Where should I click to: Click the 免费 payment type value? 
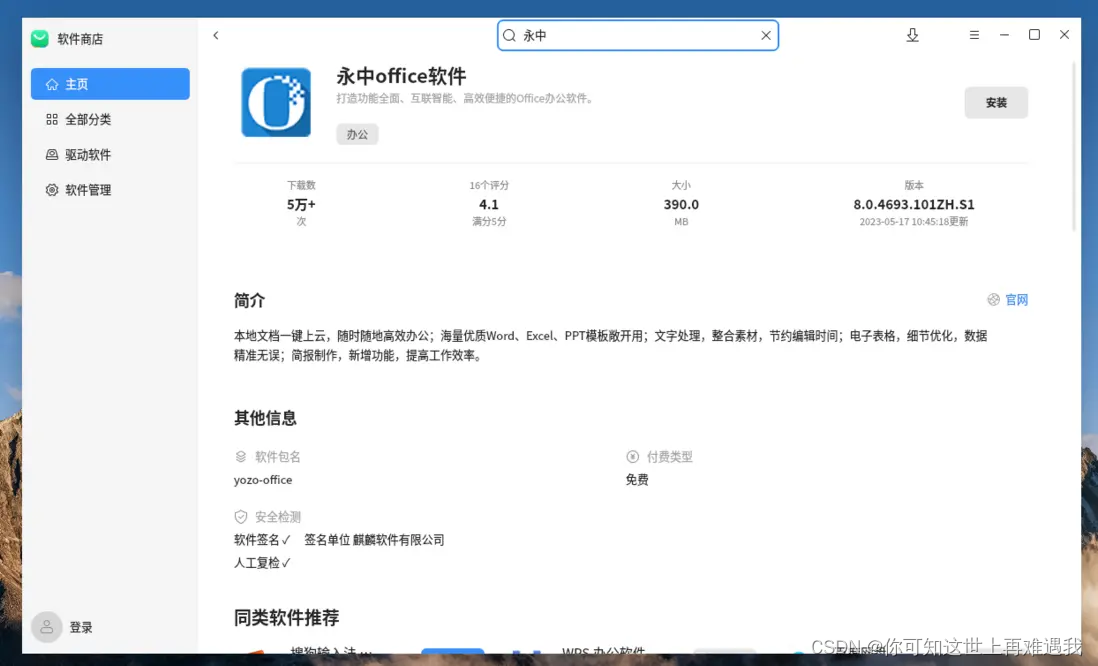637,480
